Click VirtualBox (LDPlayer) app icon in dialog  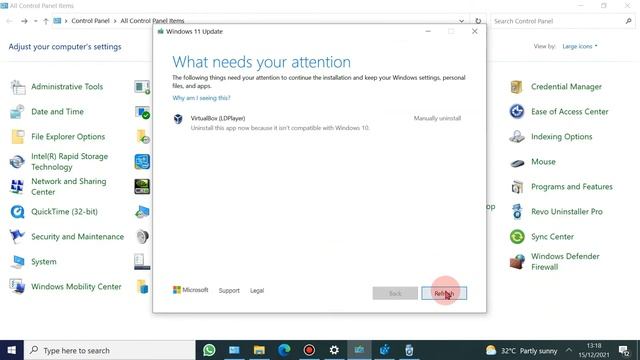coord(178,119)
